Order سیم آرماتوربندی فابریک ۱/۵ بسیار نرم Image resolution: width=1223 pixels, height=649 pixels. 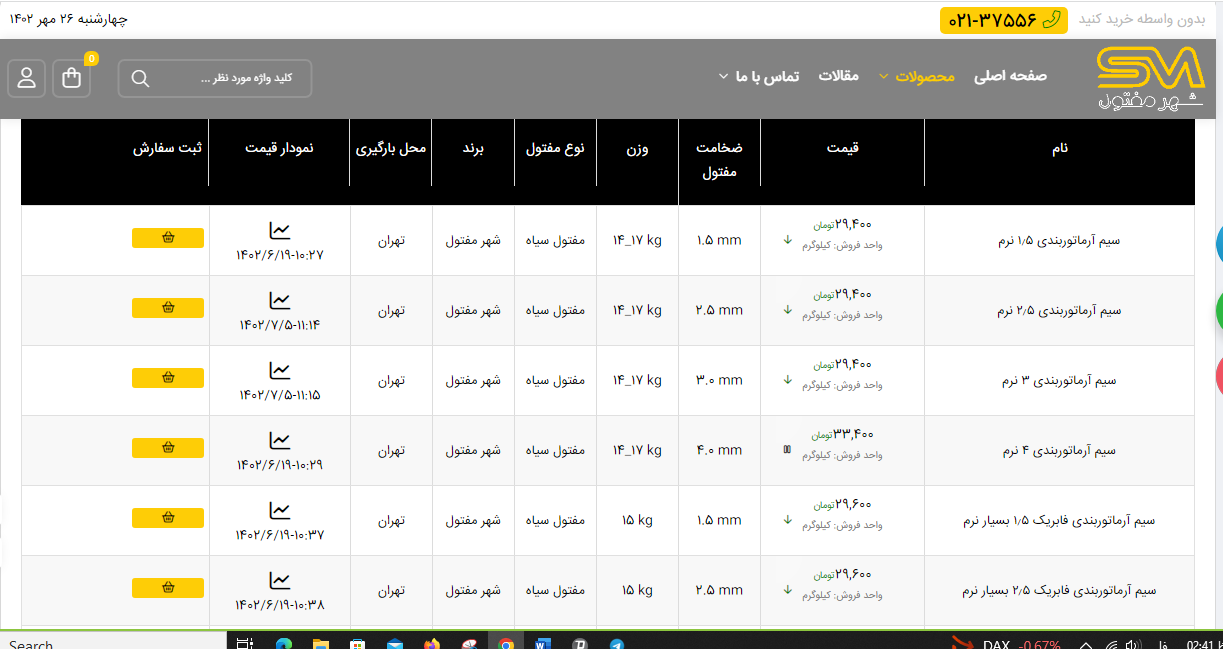168,518
